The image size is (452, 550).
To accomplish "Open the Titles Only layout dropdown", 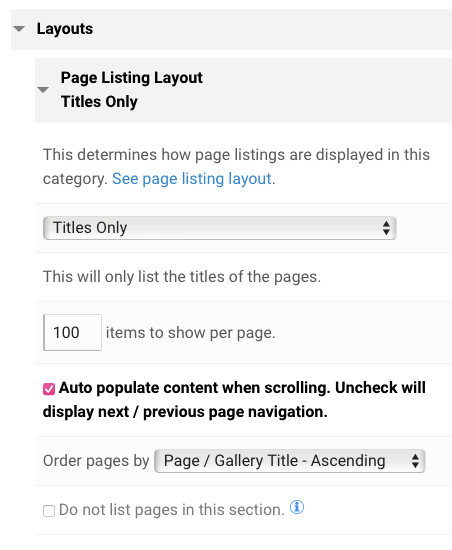I will (220, 228).
